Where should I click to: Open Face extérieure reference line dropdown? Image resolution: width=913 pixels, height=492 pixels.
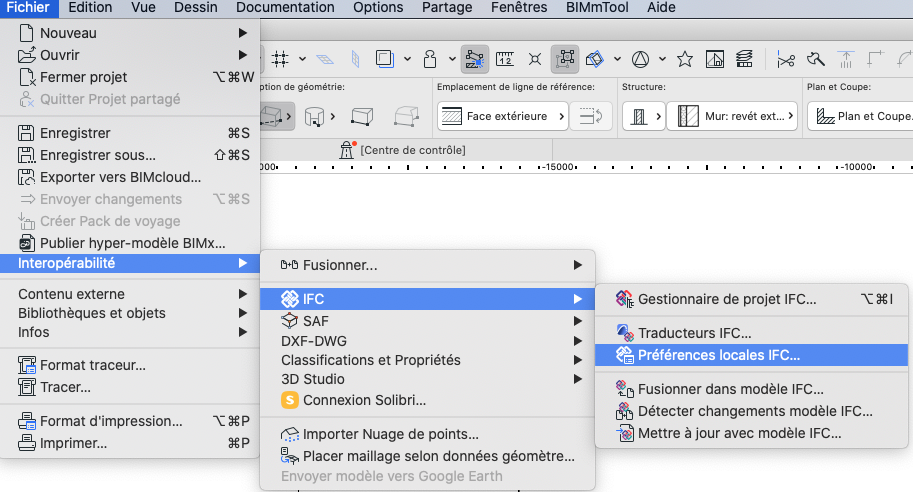click(x=502, y=116)
